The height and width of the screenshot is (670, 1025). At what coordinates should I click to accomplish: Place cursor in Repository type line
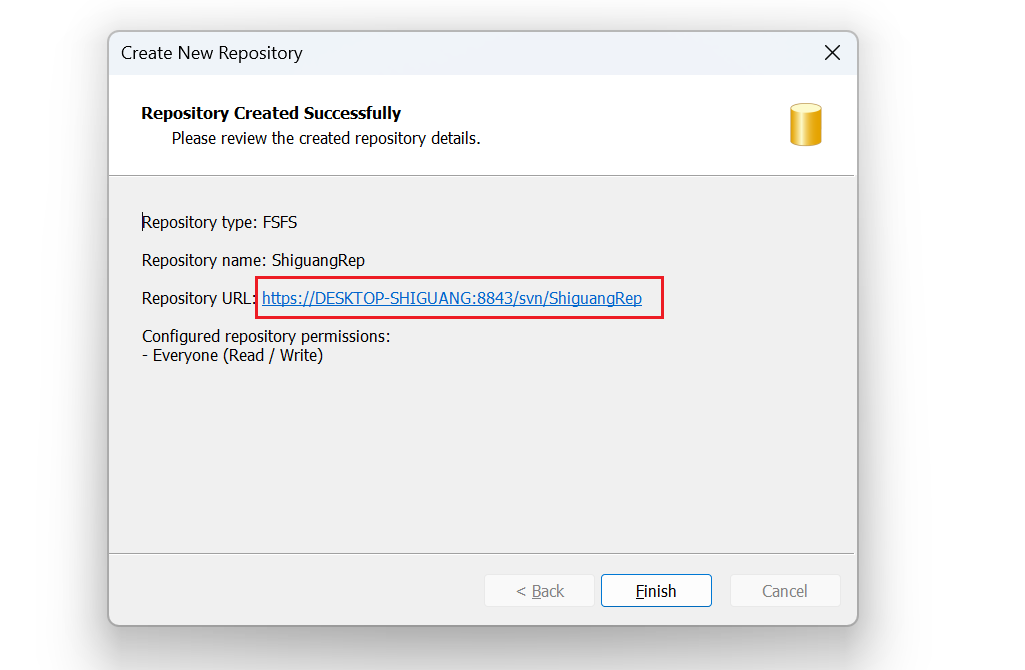pyautogui.click(x=220, y=222)
